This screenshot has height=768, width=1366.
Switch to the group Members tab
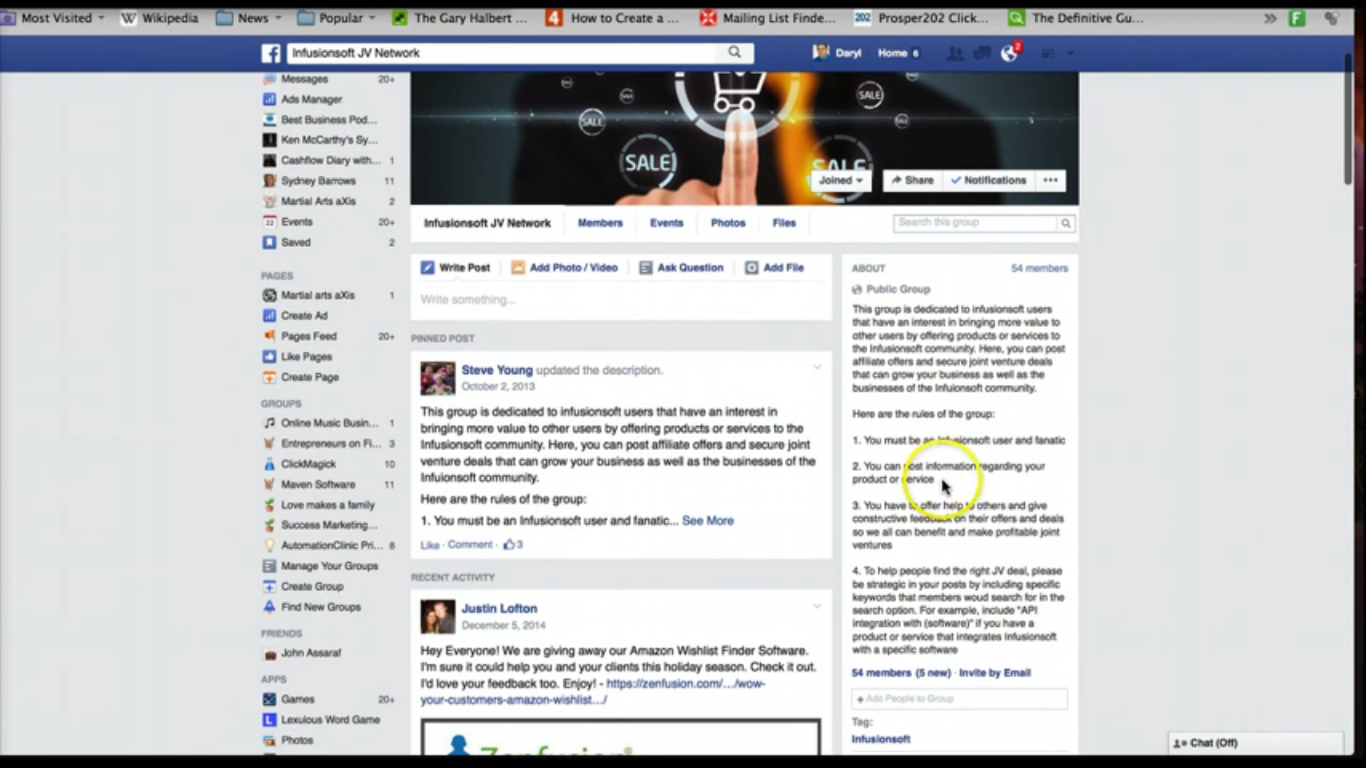click(x=600, y=223)
